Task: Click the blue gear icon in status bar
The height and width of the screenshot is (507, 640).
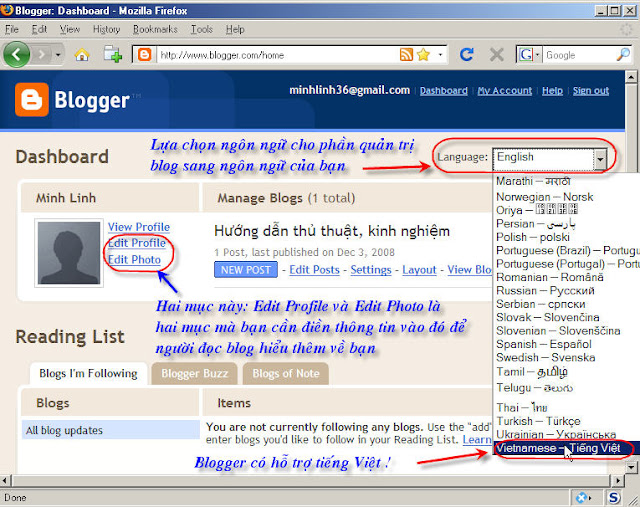Action: [583, 498]
